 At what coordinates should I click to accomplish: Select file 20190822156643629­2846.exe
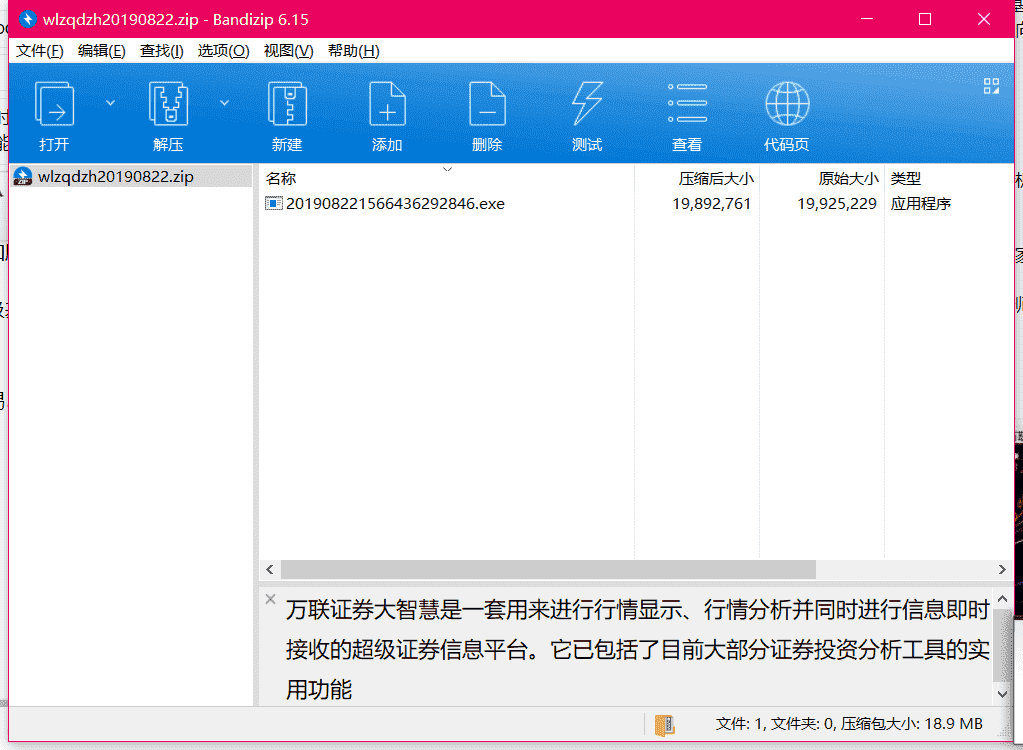395,203
